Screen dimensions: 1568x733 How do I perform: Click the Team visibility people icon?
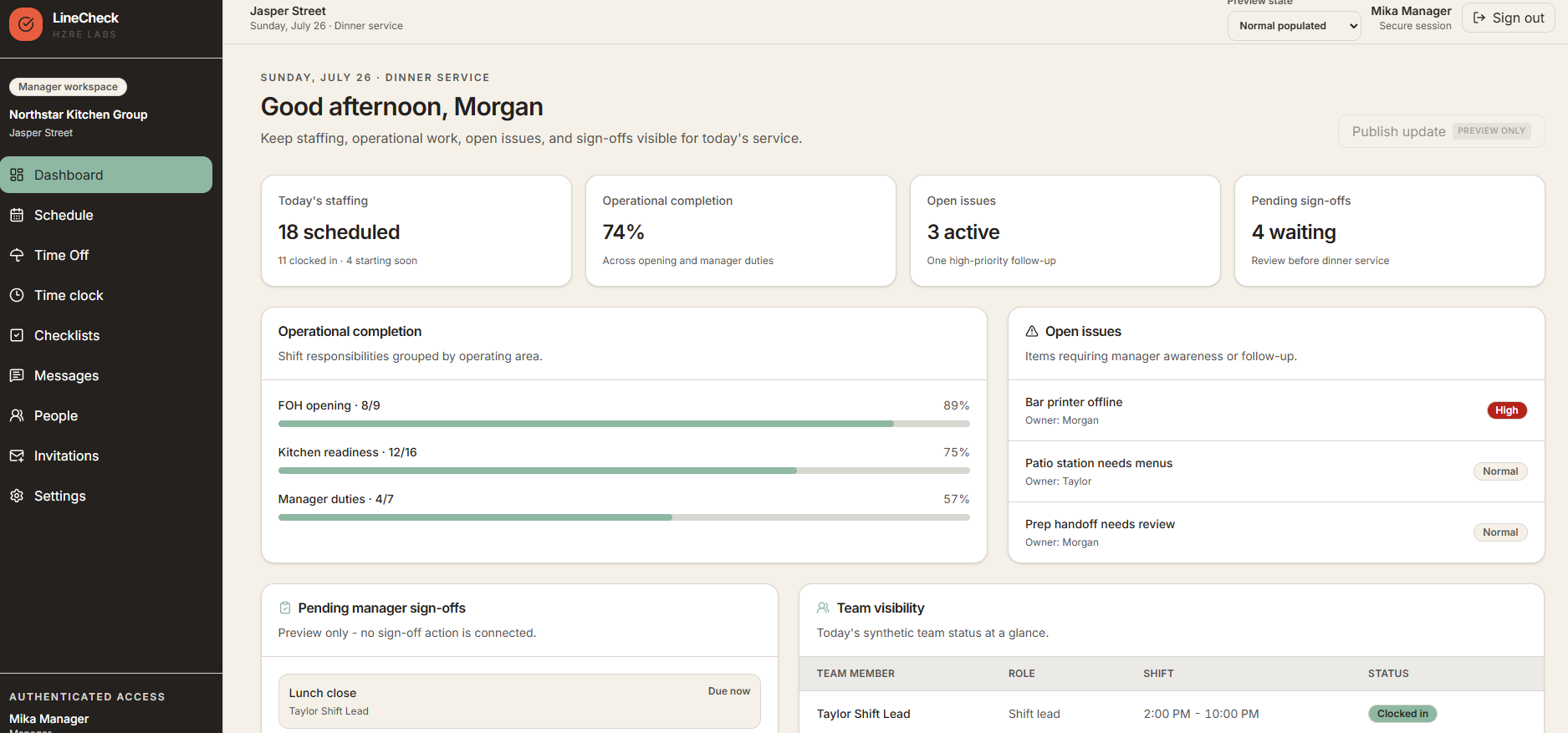tap(824, 608)
